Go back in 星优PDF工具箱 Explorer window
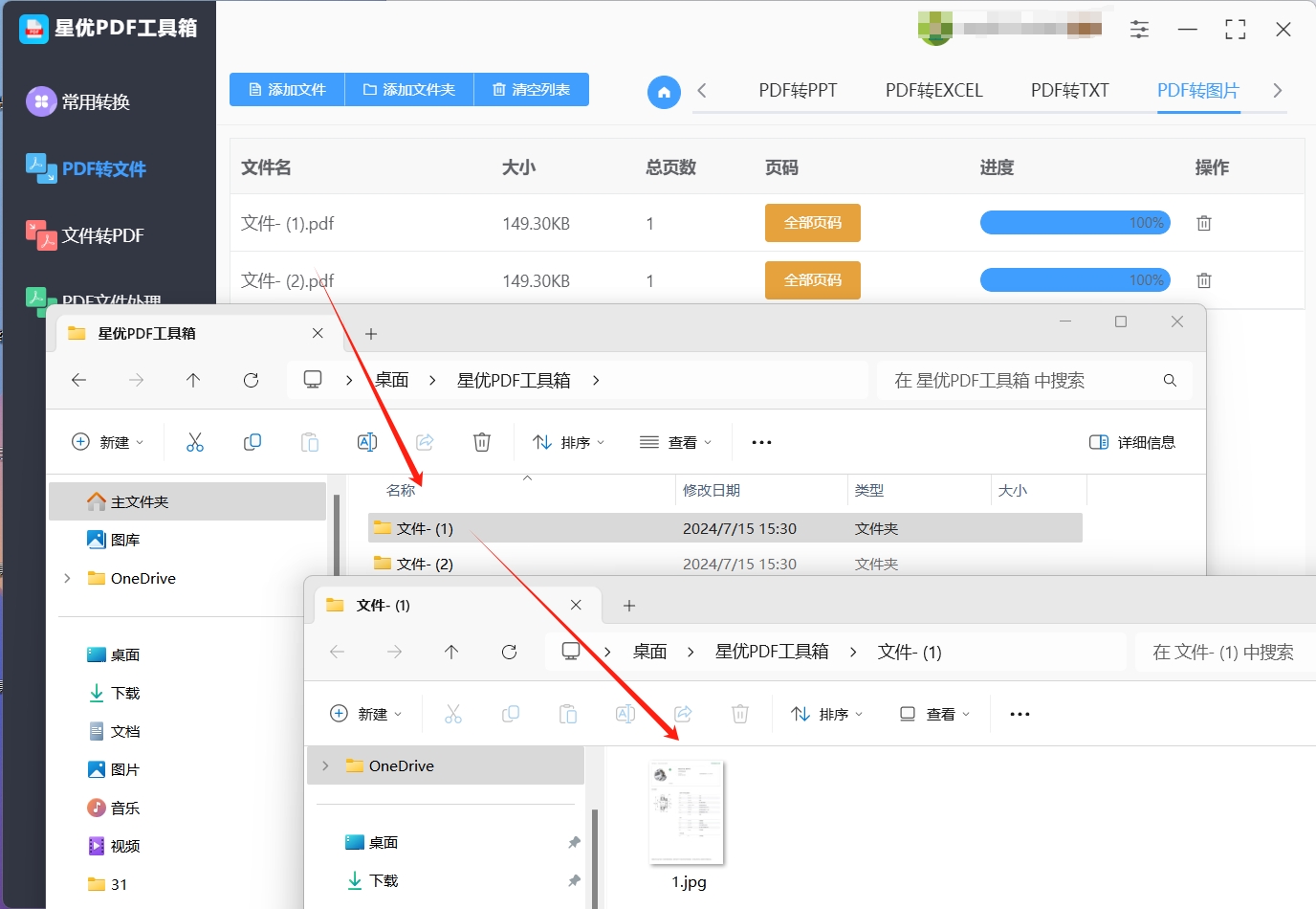Screen dimensions: 1316x909 pos(79,380)
